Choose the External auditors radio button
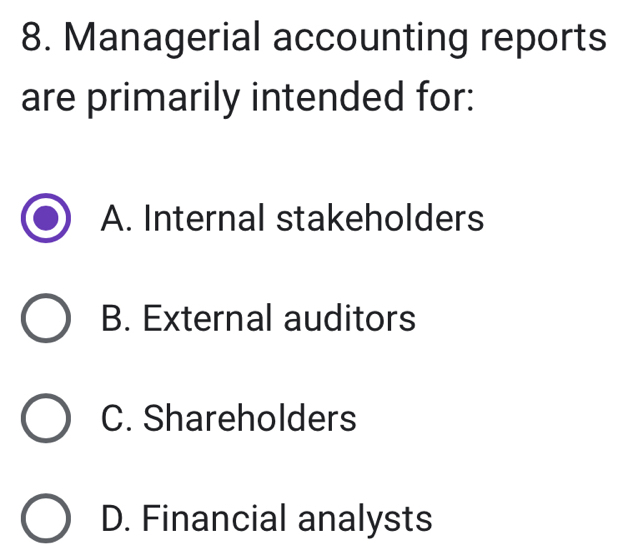 [x=45, y=320]
